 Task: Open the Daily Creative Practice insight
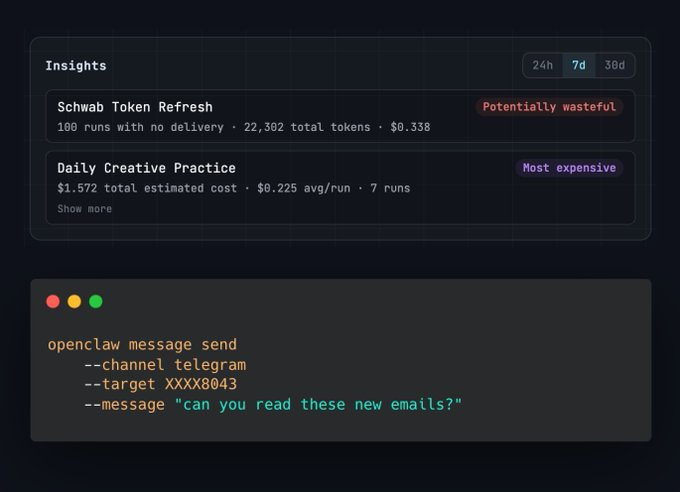147,168
